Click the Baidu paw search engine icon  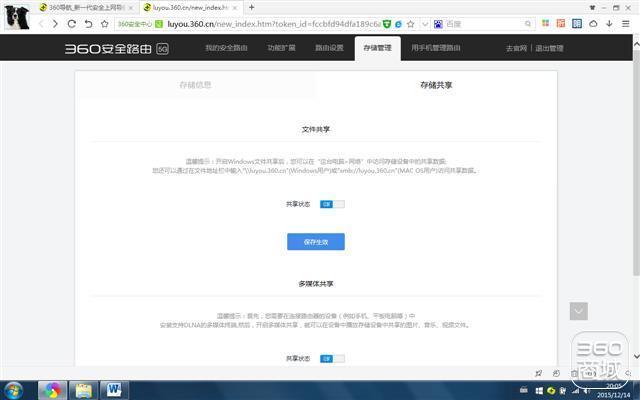pos(438,24)
